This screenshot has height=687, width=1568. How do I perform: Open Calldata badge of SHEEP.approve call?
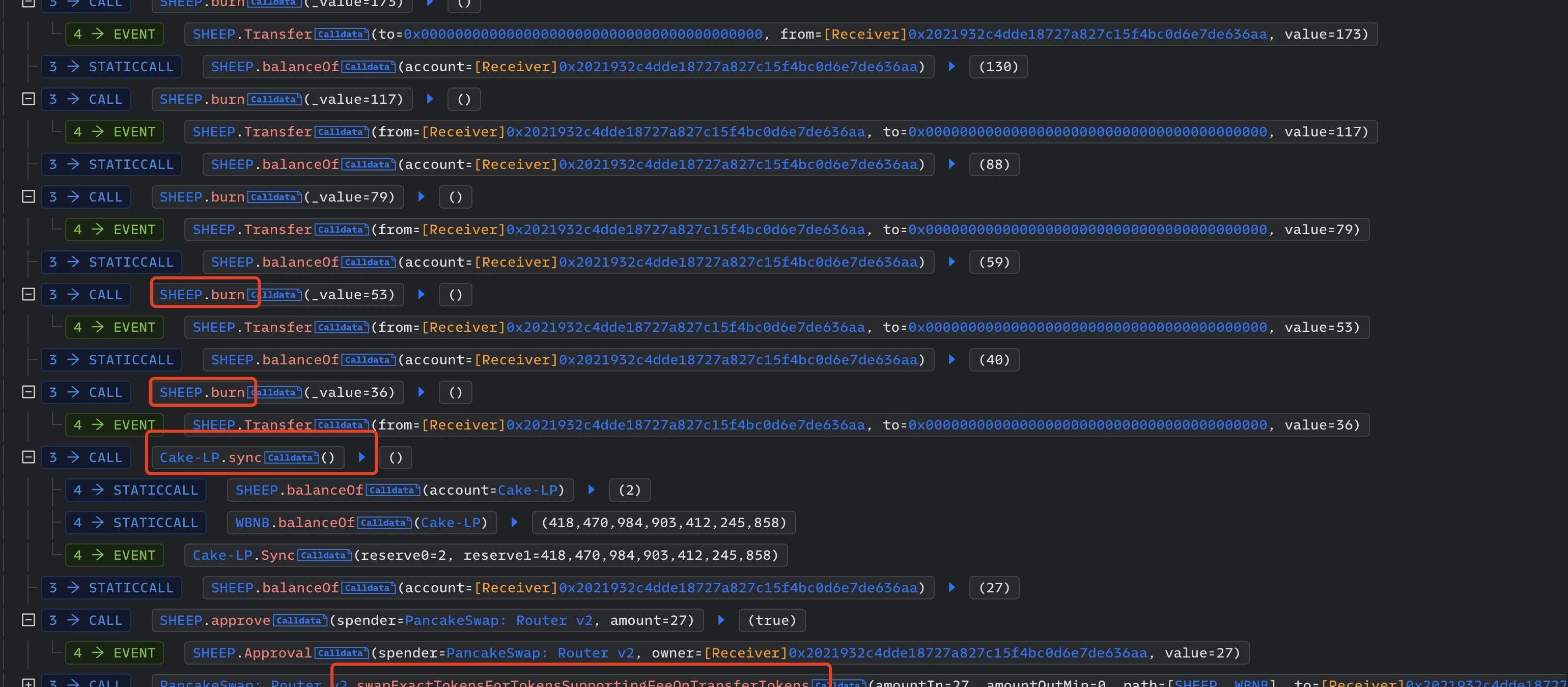point(299,620)
